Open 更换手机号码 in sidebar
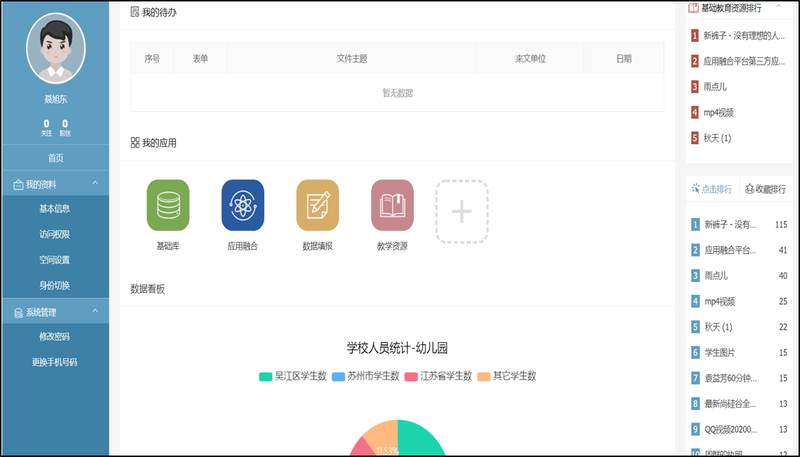 (55, 362)
